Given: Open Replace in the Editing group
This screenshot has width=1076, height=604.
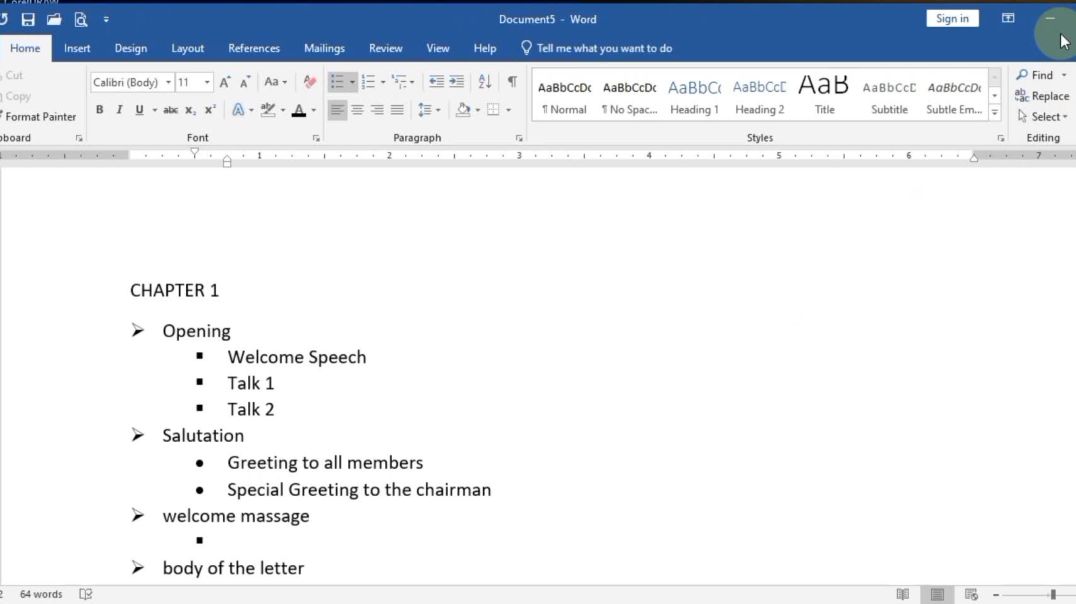Looking at the screenshot, I should [1043, 96].
